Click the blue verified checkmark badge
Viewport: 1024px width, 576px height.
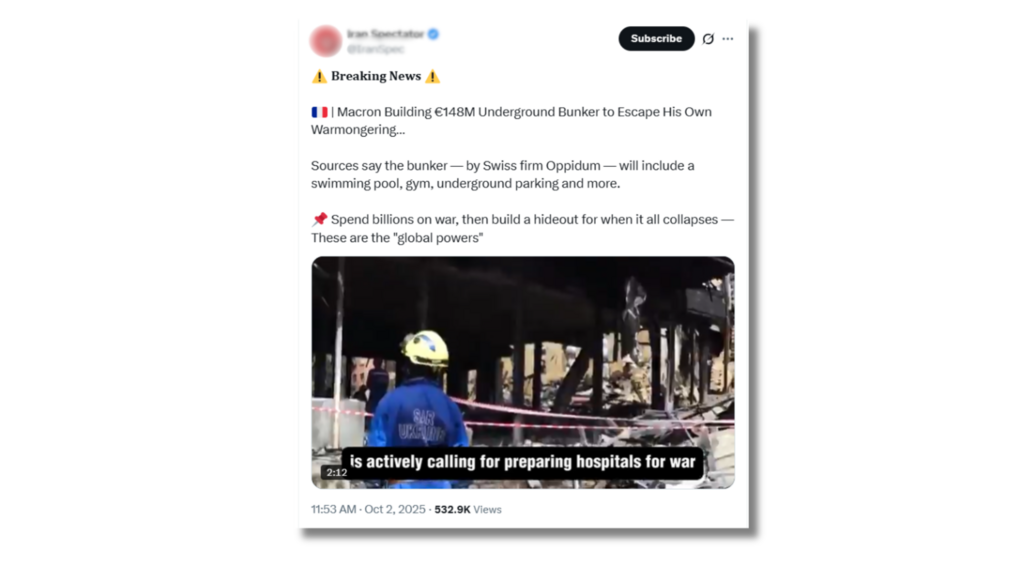coord(433,34)
